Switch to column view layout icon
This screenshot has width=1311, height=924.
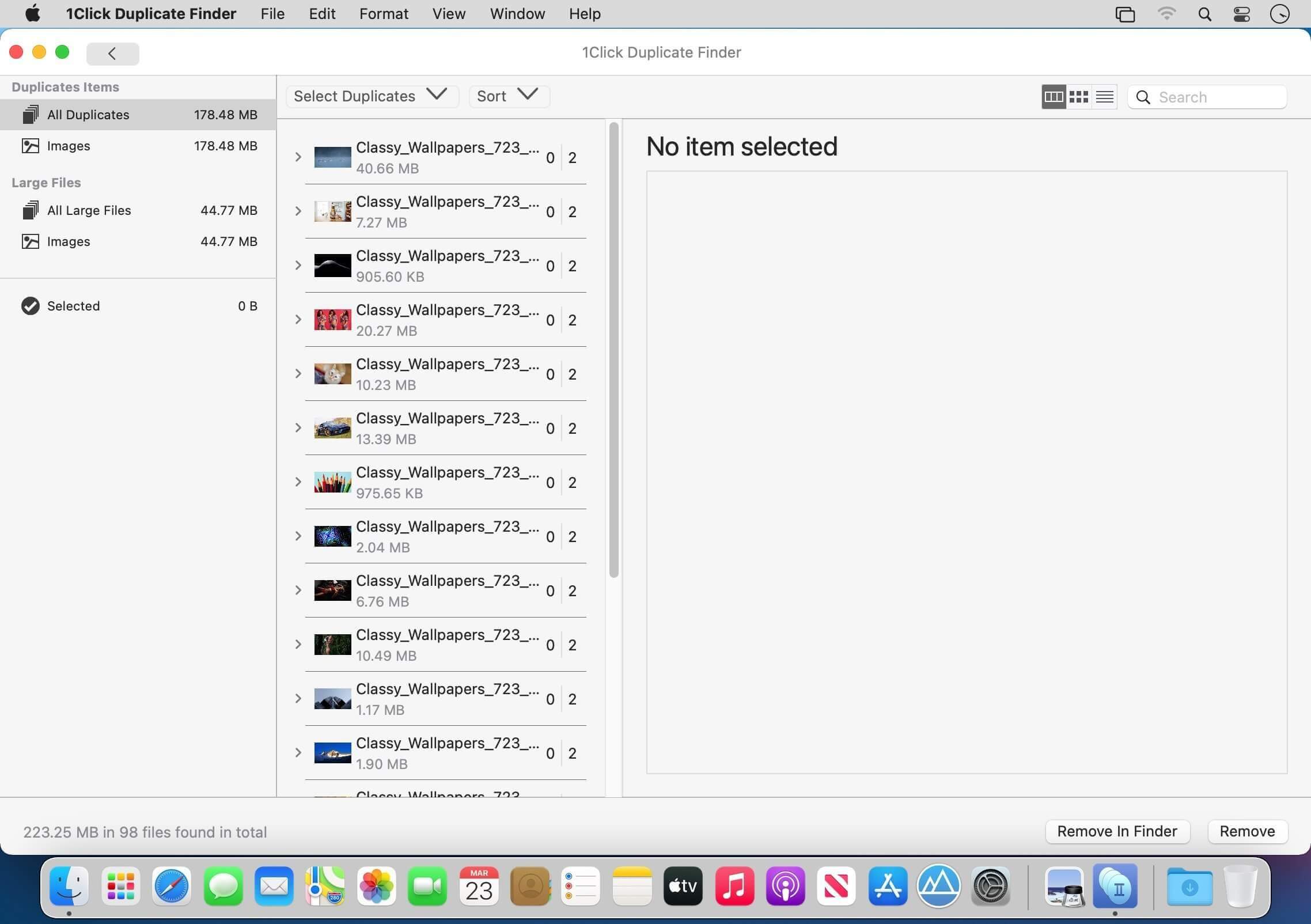pos(1054,97)
